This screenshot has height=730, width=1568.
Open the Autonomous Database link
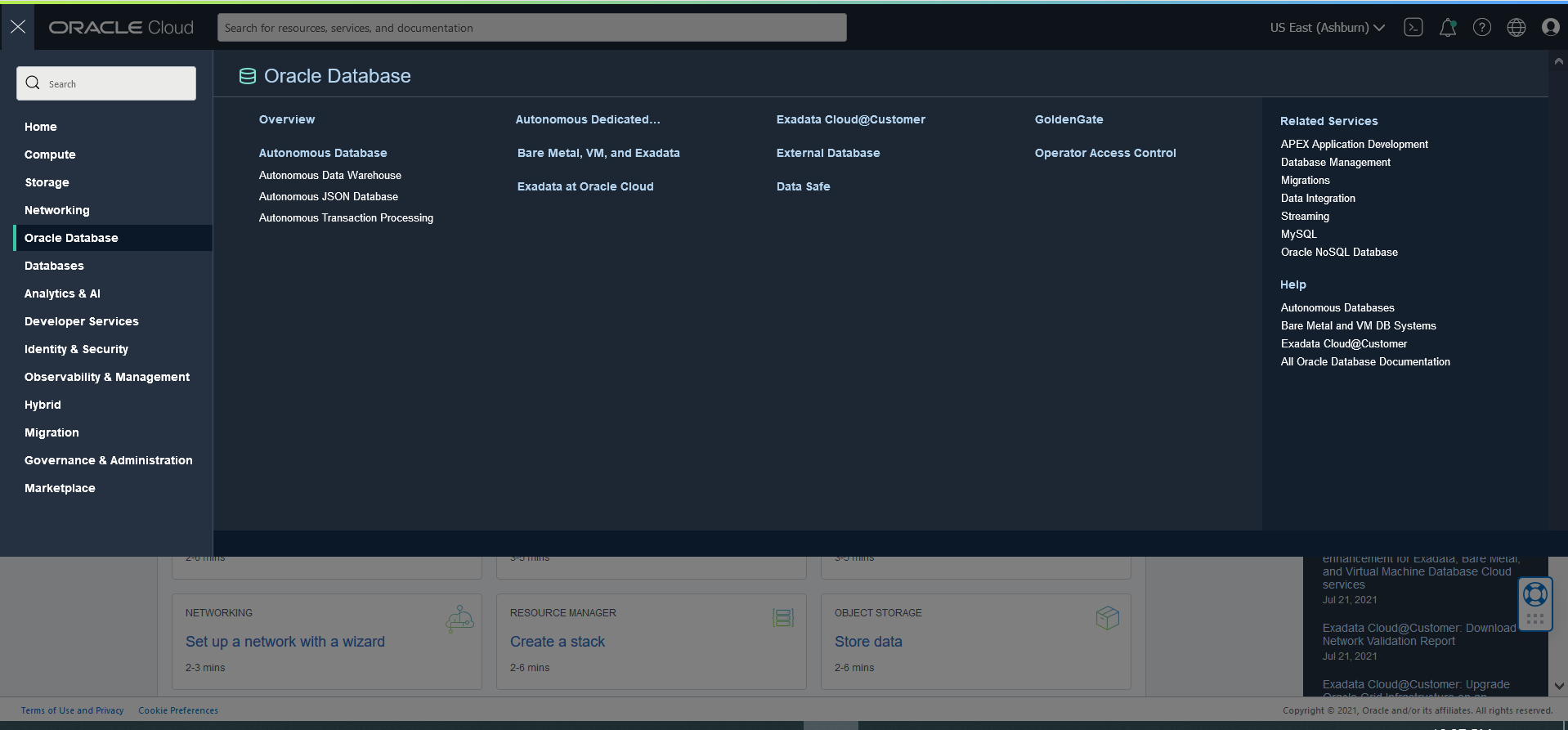323,153
